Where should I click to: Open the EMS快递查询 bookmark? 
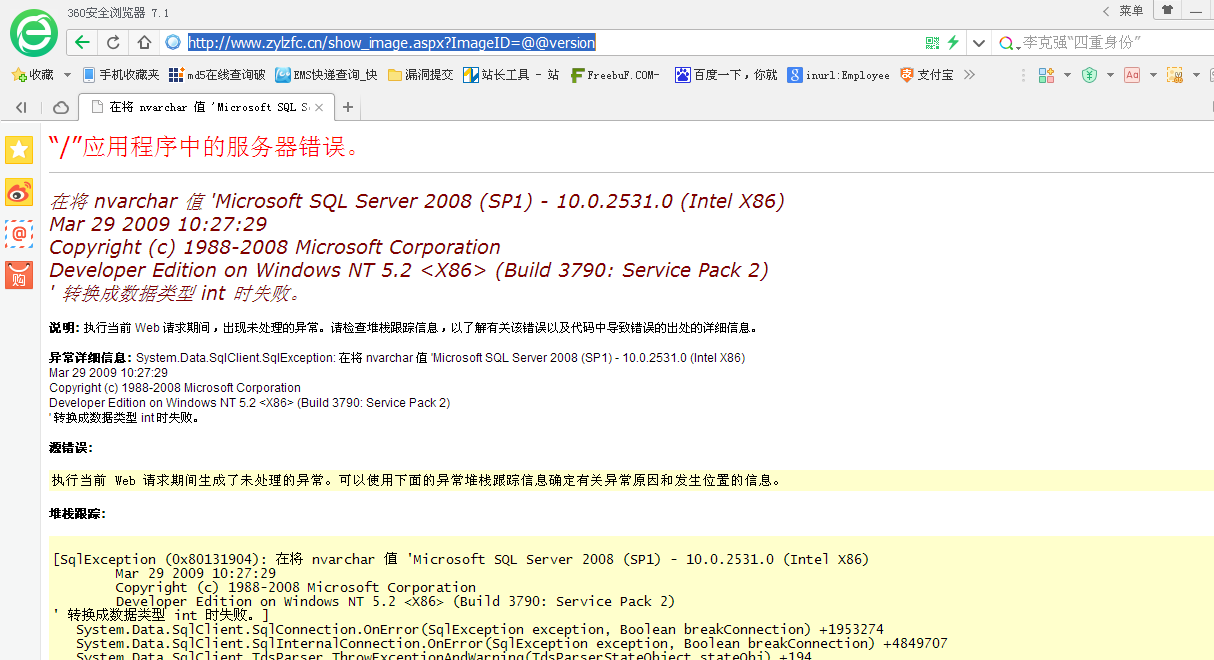[x=326, y=75]
